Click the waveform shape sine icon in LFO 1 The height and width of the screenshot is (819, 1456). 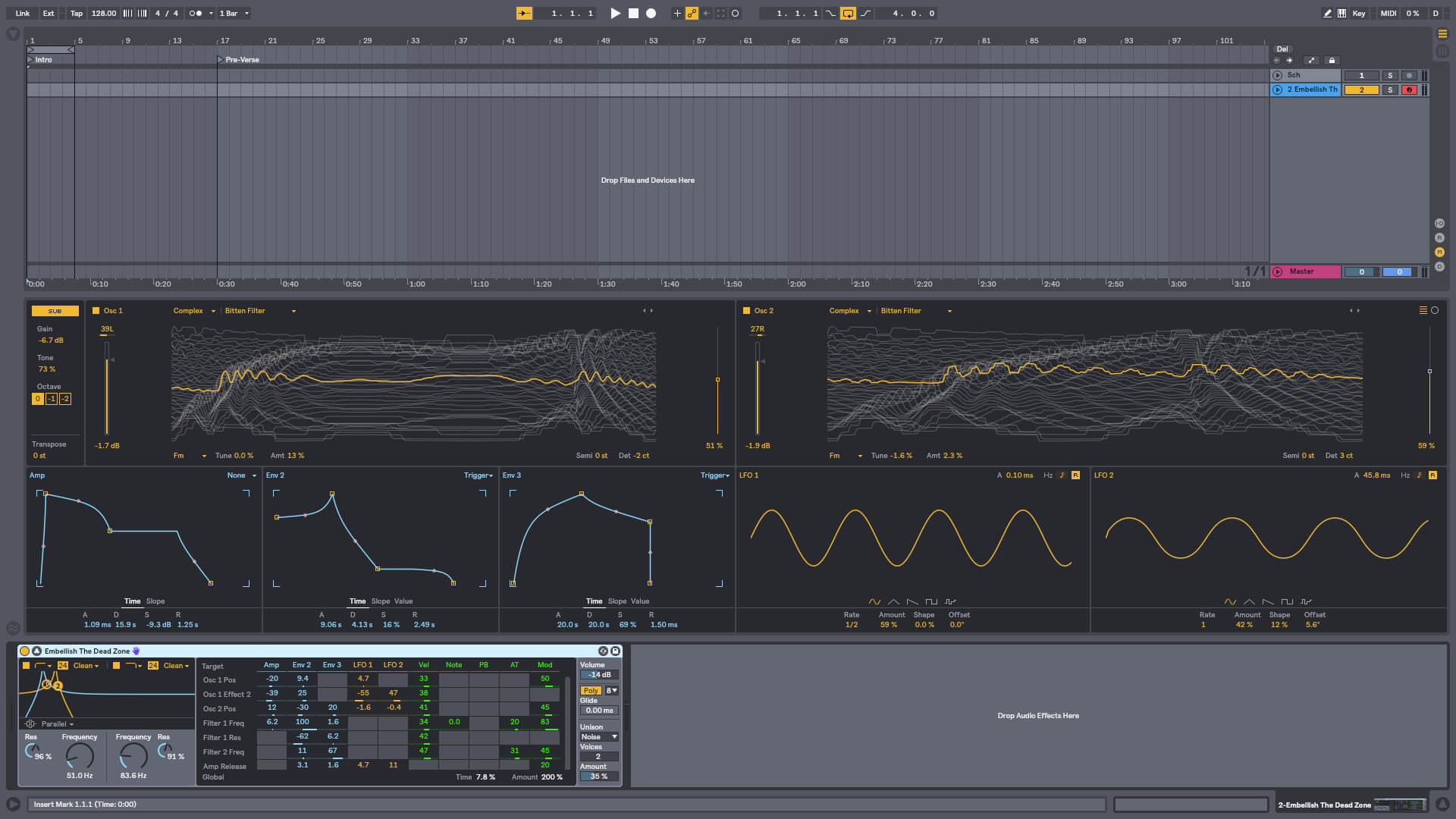(873, 601)
